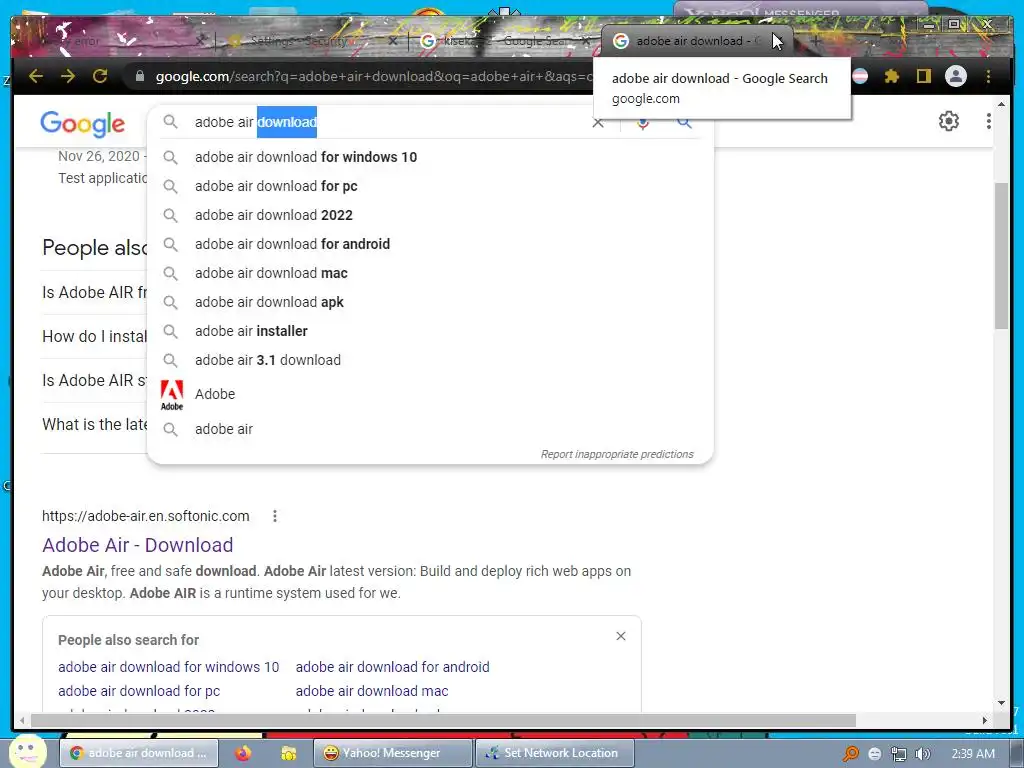Switch to the kisekae Google Search tab

(x=505, y=41)
